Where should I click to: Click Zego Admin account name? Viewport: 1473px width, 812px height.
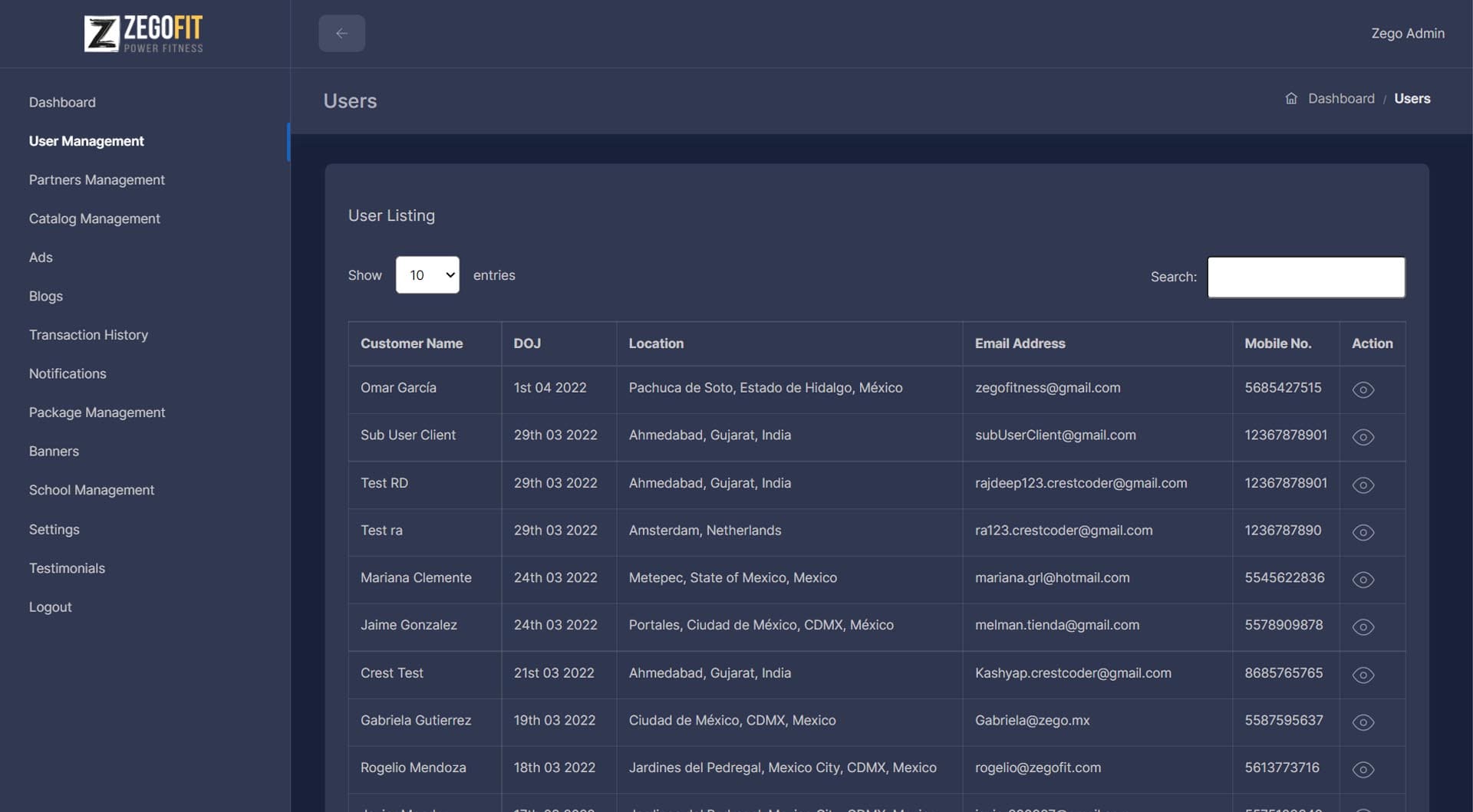1407,34
